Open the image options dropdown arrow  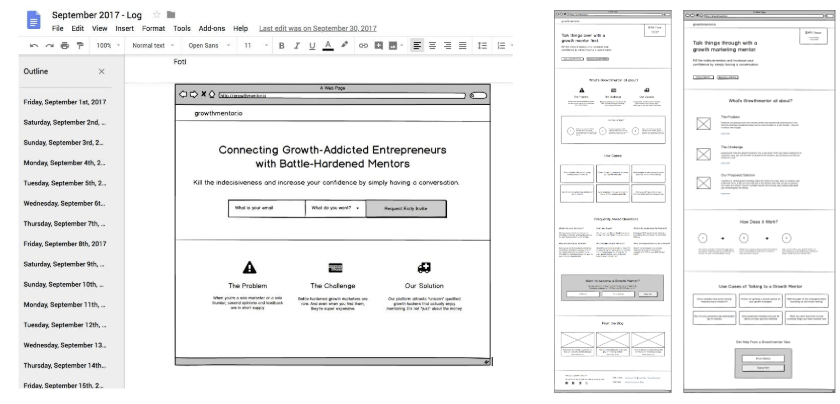[x=402, y=46]
